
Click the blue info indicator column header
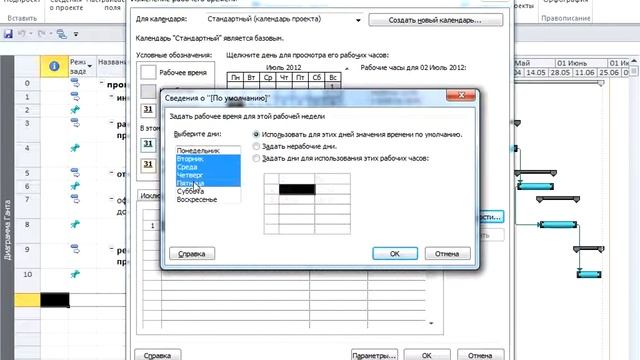click(x=54, y=66)
